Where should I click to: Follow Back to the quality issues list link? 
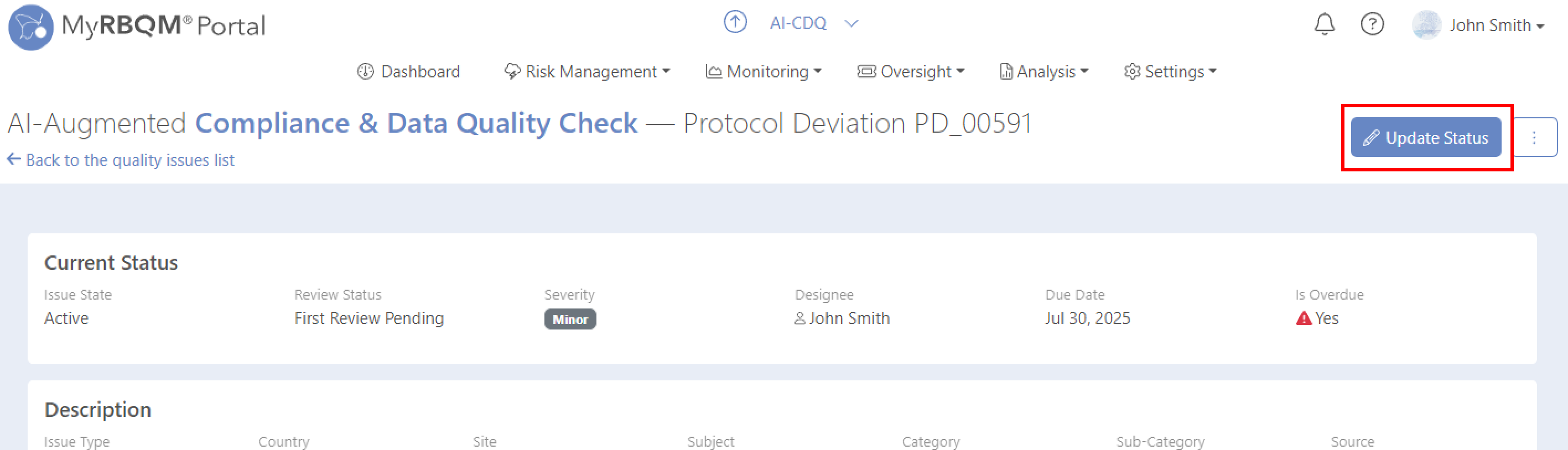click(x=129, y=160)
